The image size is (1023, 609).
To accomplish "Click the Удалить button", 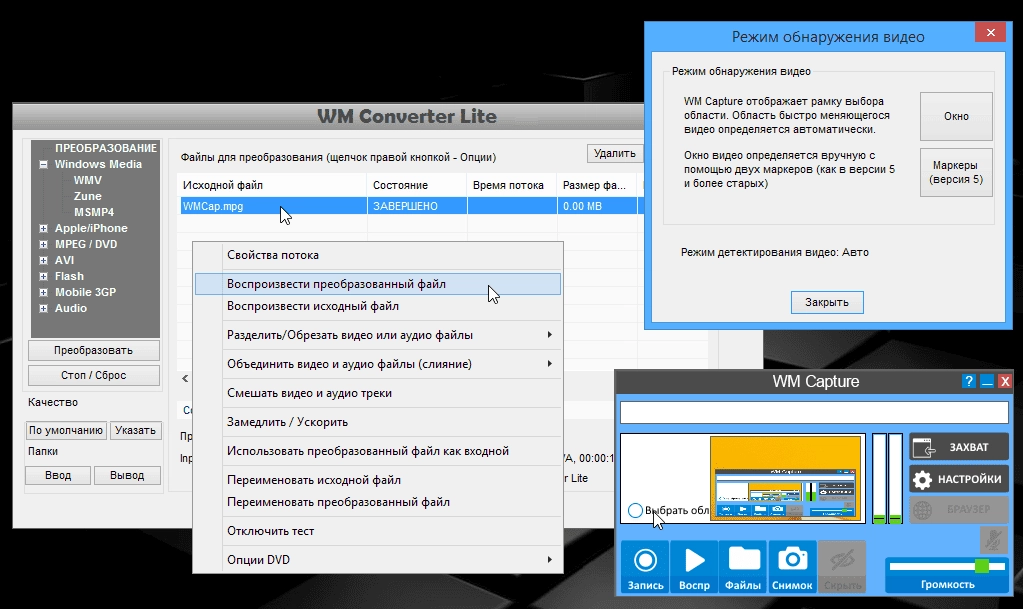I will click(615, 153).
